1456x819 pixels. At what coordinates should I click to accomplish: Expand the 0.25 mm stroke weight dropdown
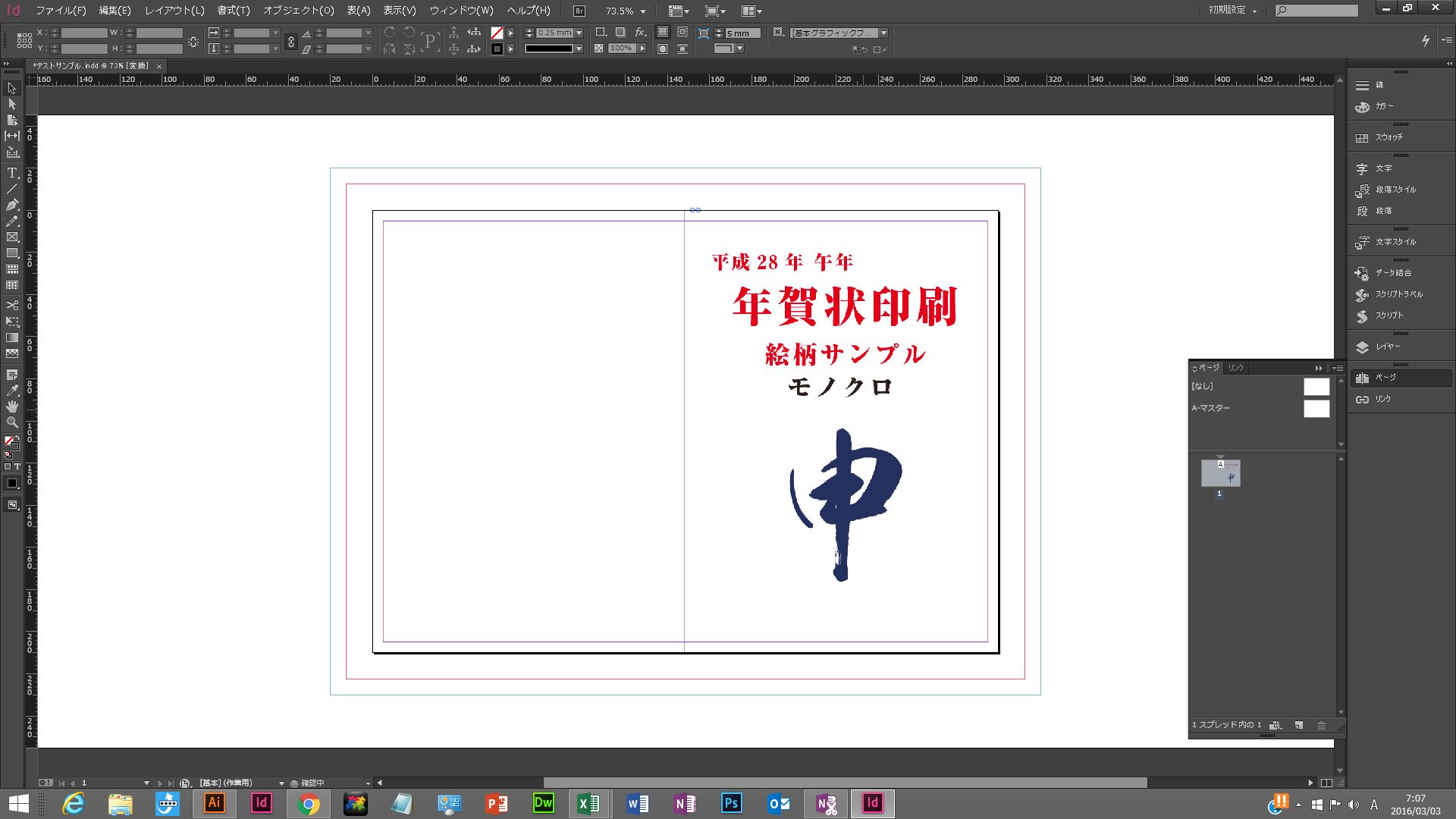pos(579,33)
